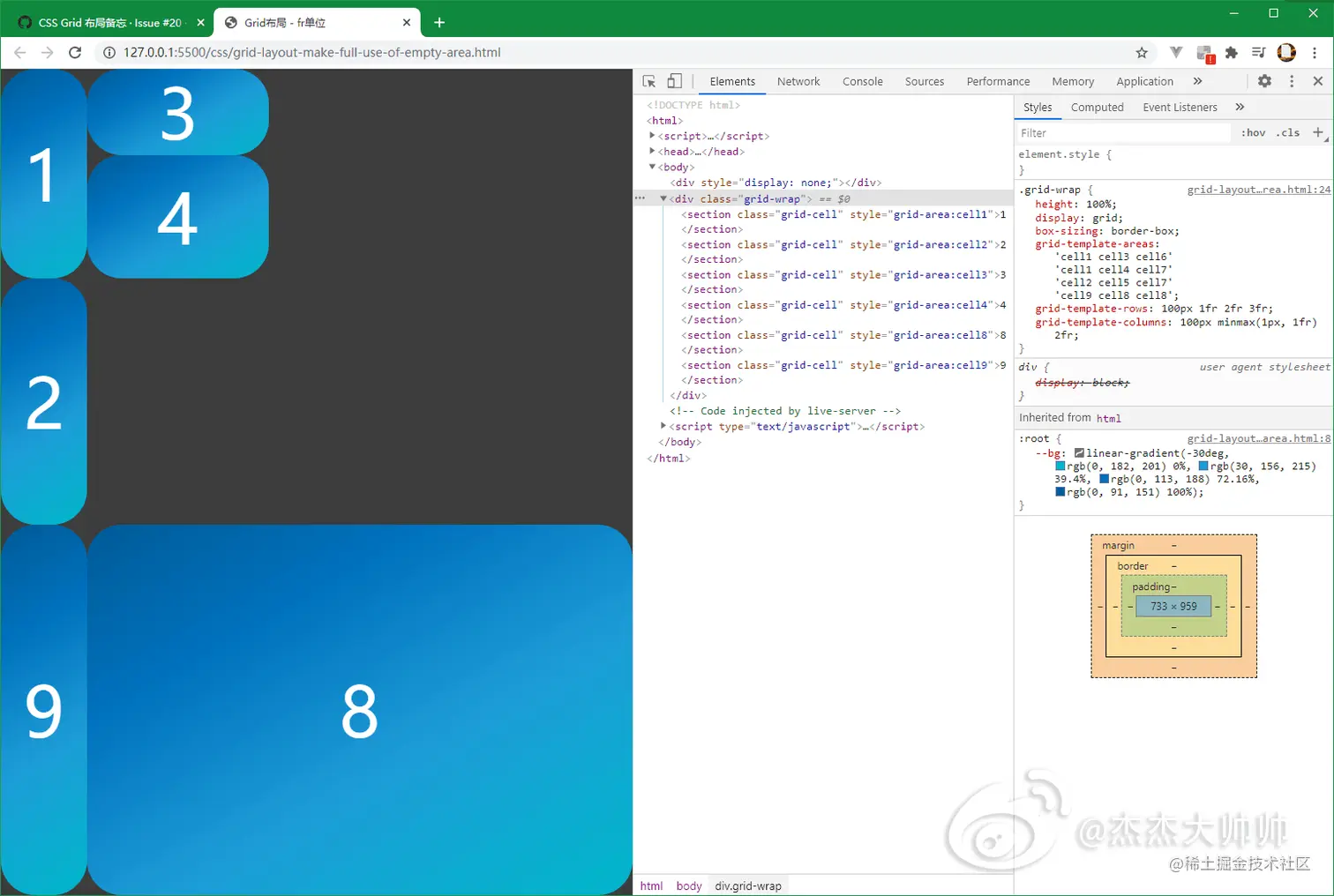
Task: Select div.grid-wrap in the DOM breadcrumb
Action: click(x=748, y=886)
